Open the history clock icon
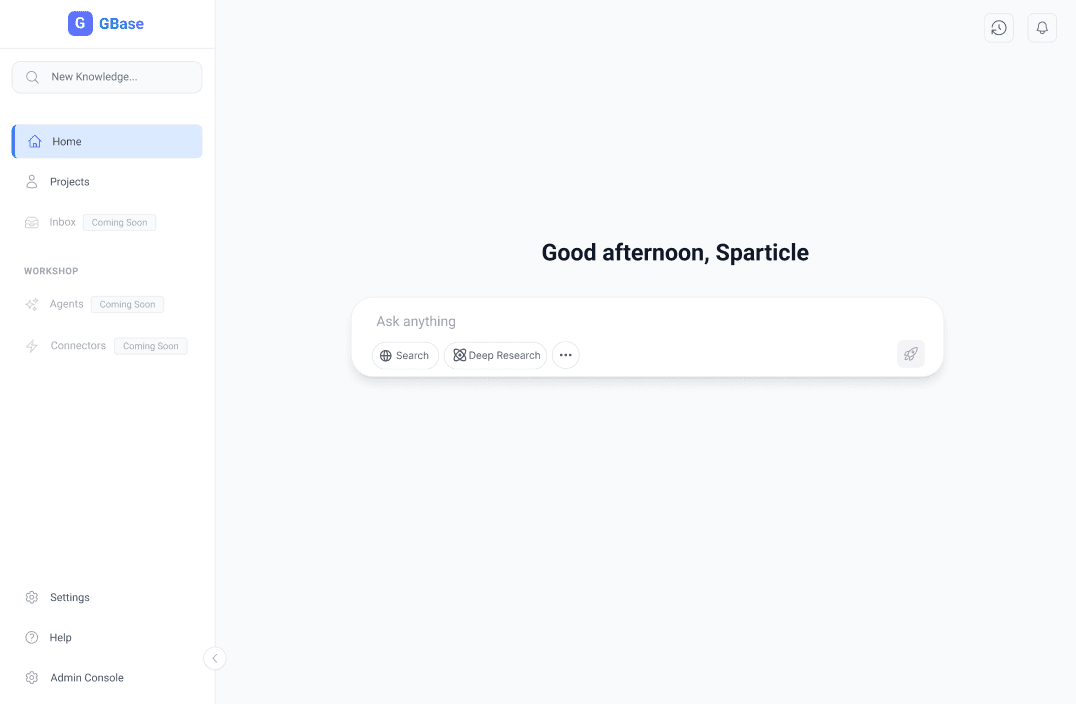Screen dimensions: 1076x704 (999, 28)
